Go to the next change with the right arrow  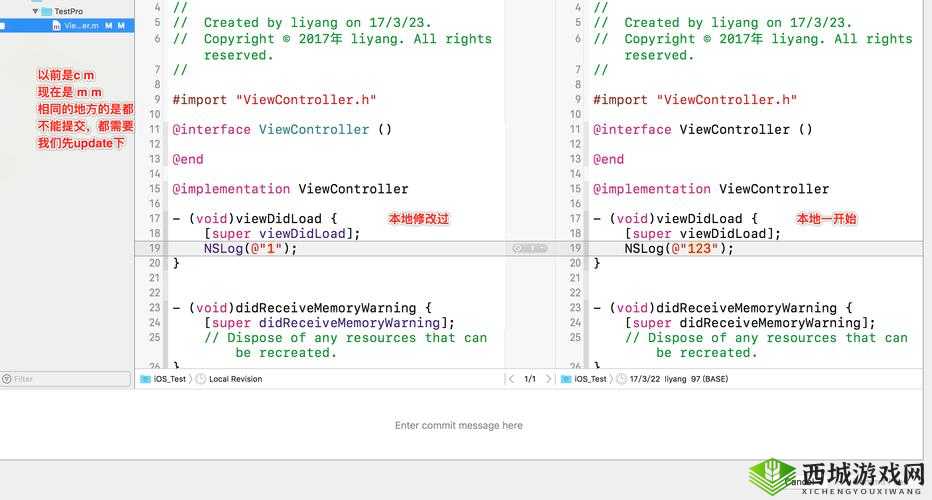549,379
